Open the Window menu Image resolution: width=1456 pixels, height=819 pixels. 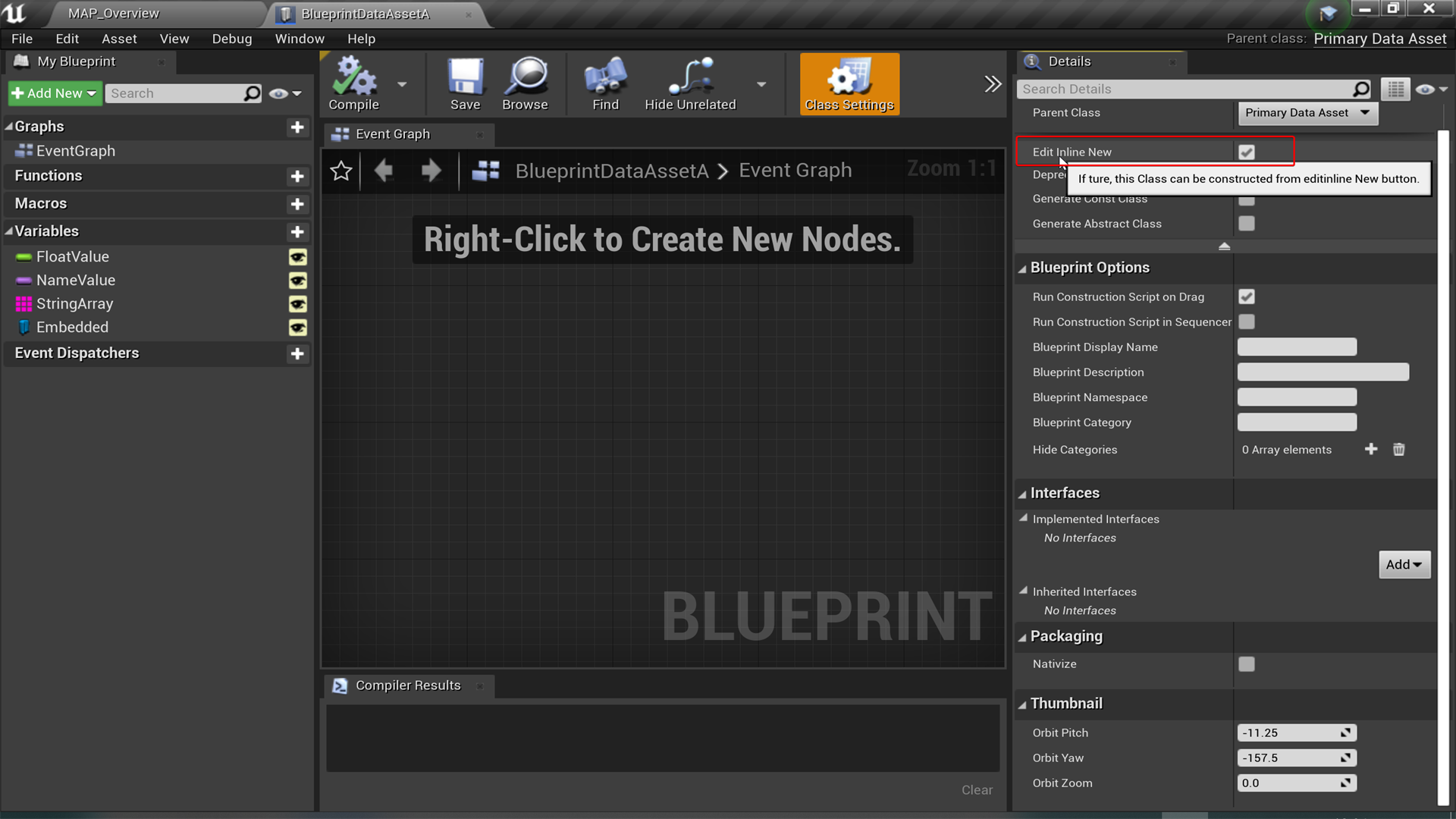(x=299, y=39)
